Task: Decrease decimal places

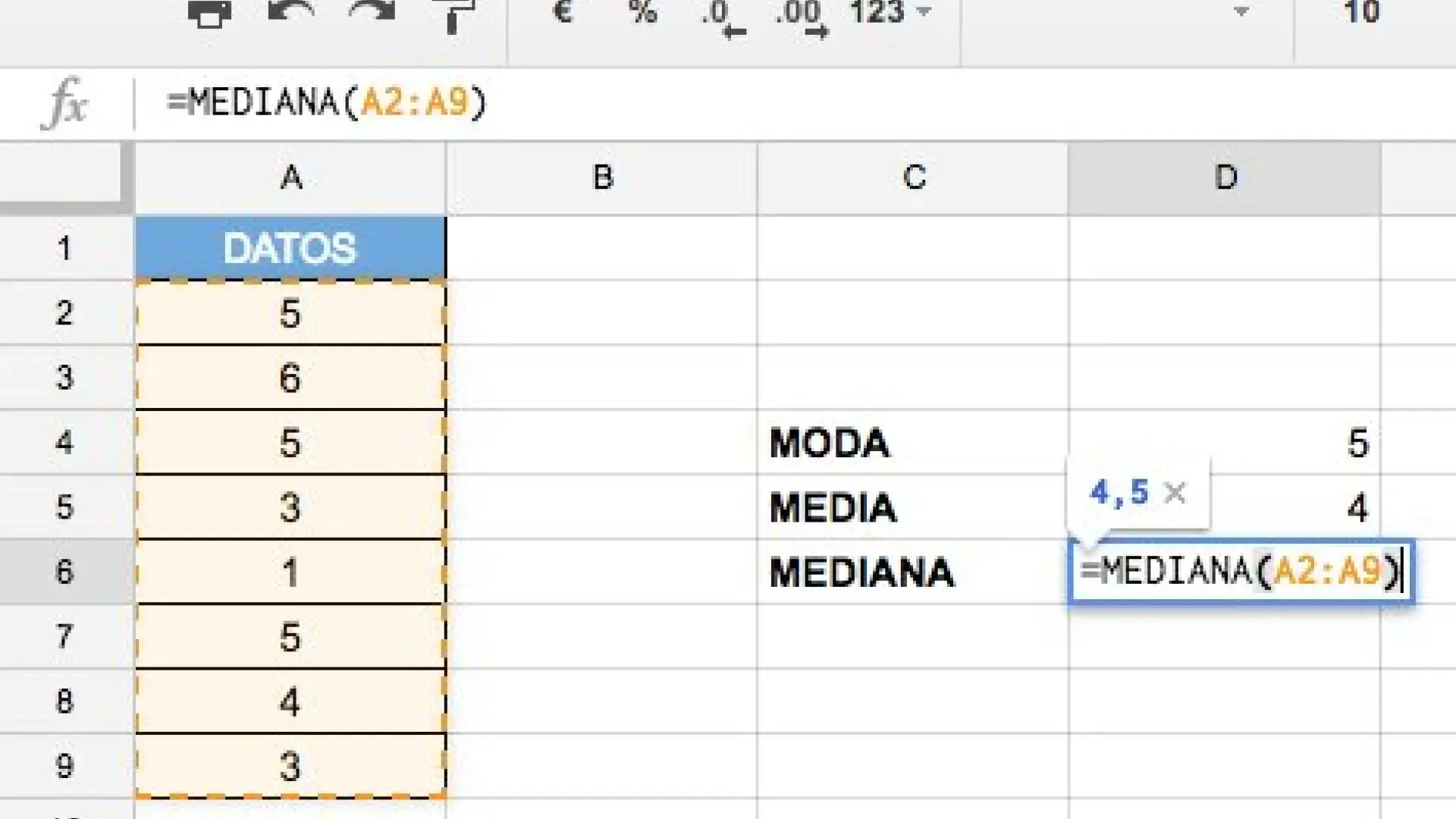Action: tap(720, 15)
